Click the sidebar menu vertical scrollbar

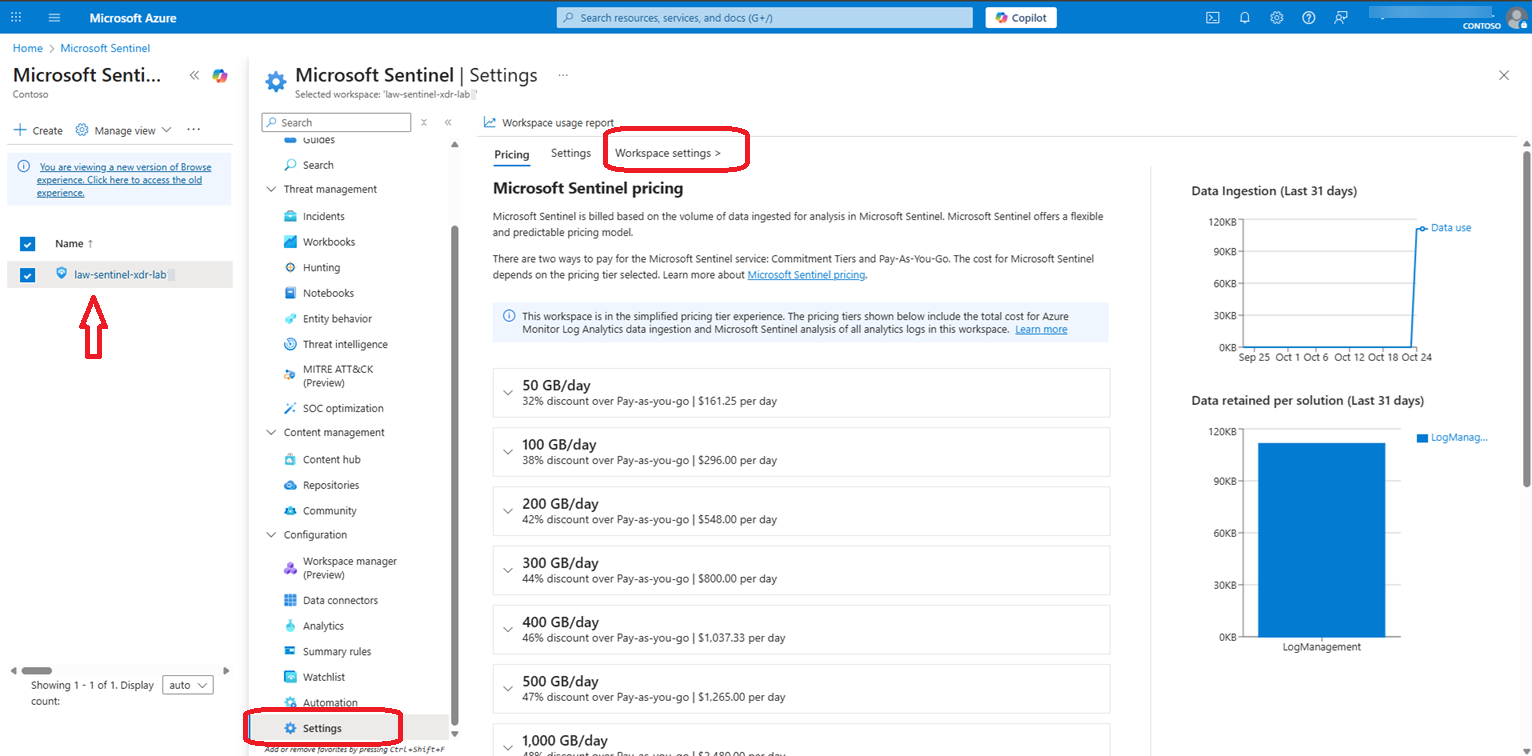coord(455,475)
